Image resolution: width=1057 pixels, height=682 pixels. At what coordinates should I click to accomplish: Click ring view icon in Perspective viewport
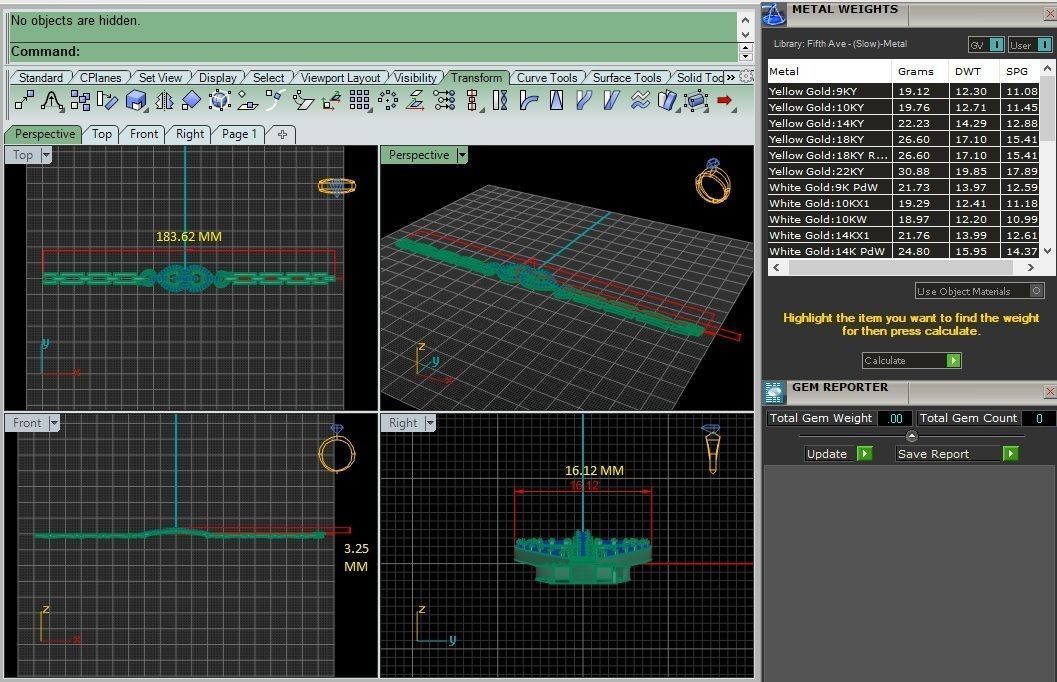click(713, 181)
